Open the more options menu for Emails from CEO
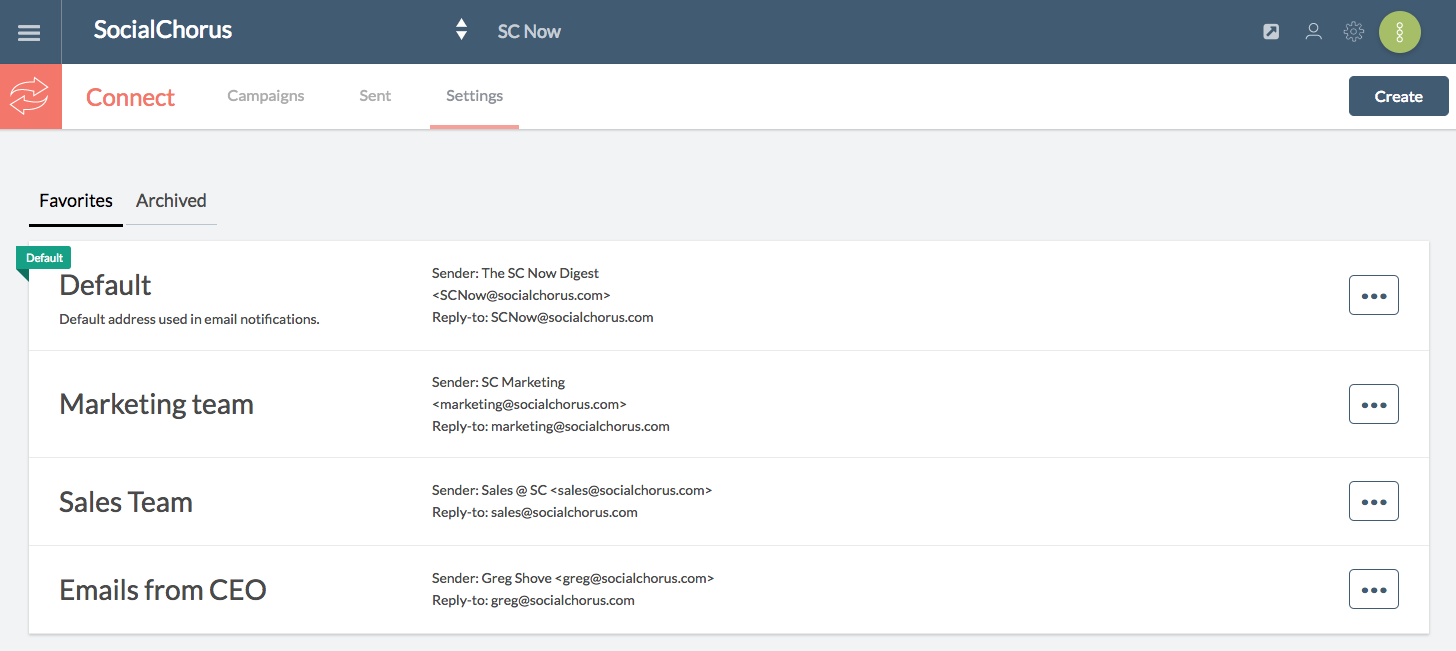 click(x=1373, y=589)
